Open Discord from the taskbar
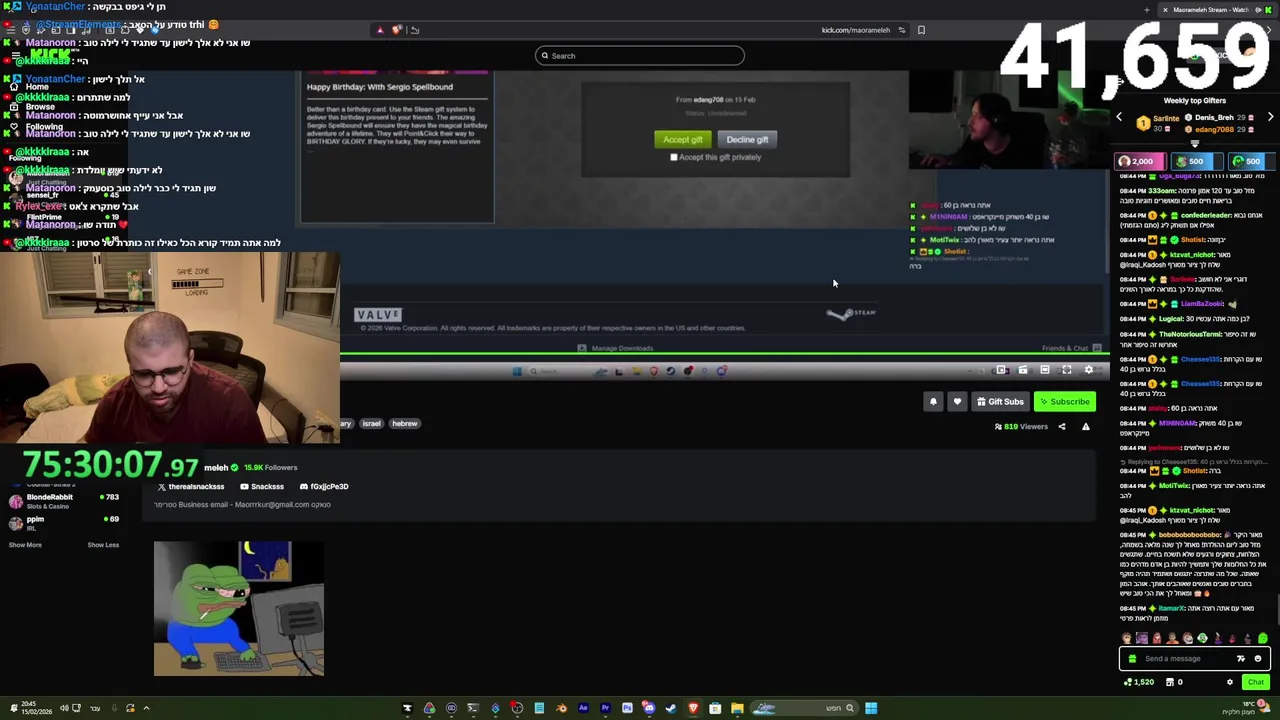1280x720 pixels. point(649,709)
